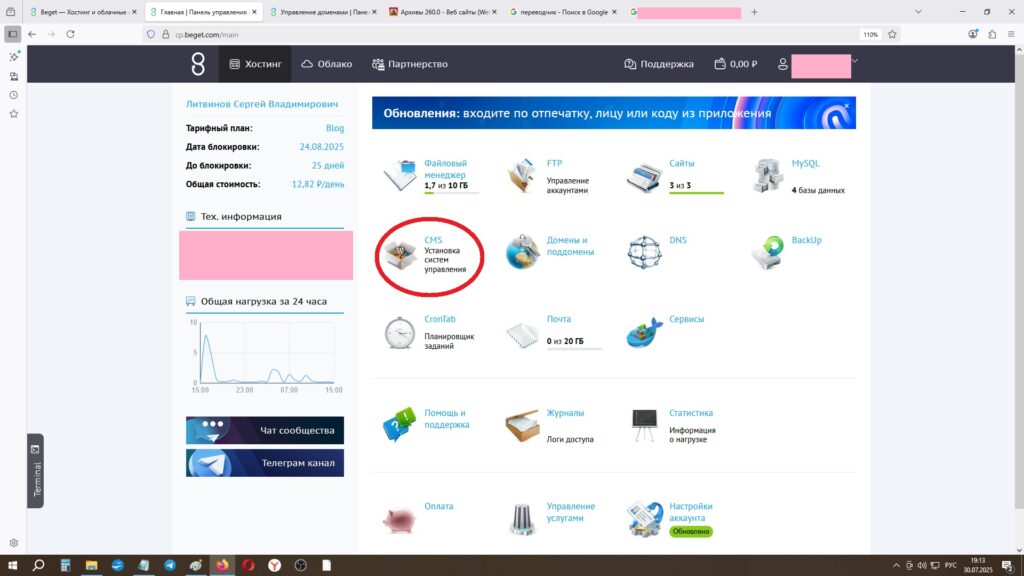Image resolution: width=1024 pixels, height=576 pixels.
Task: Open the DNS network globe icon
Action: click(644, 252)
